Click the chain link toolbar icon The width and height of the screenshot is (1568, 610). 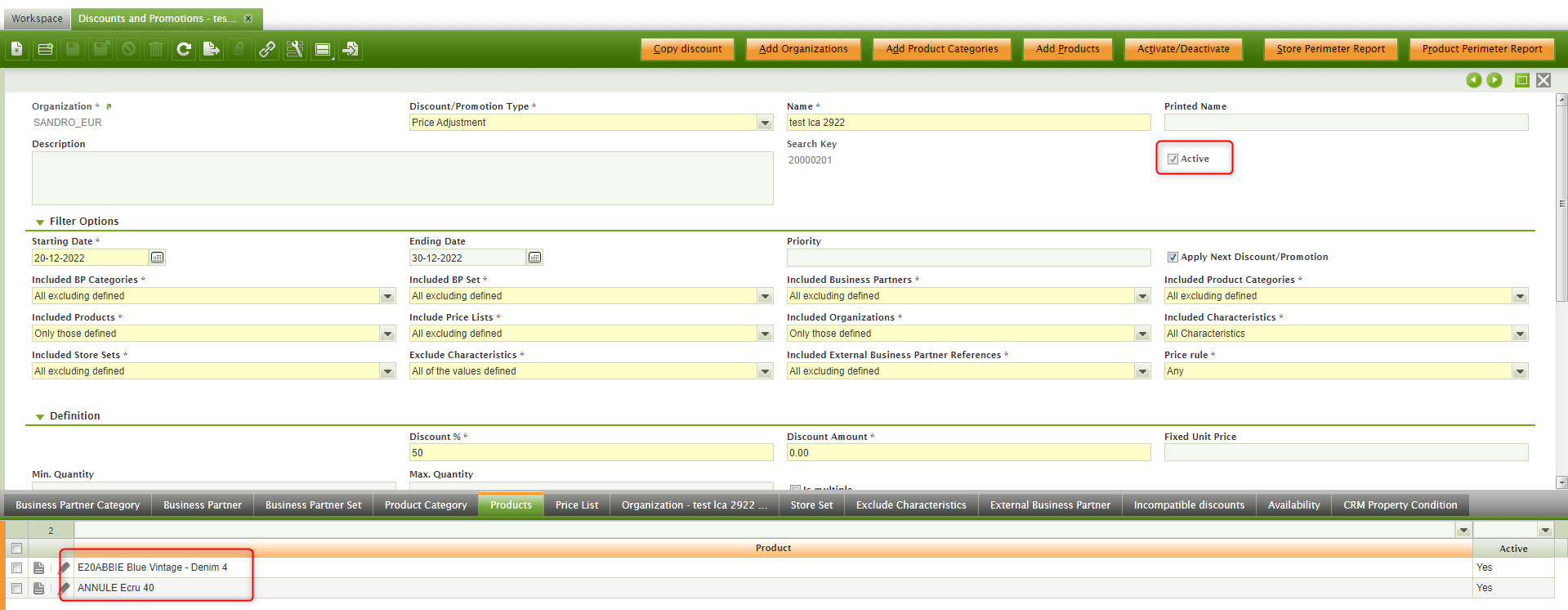click(x=267, y=49)
